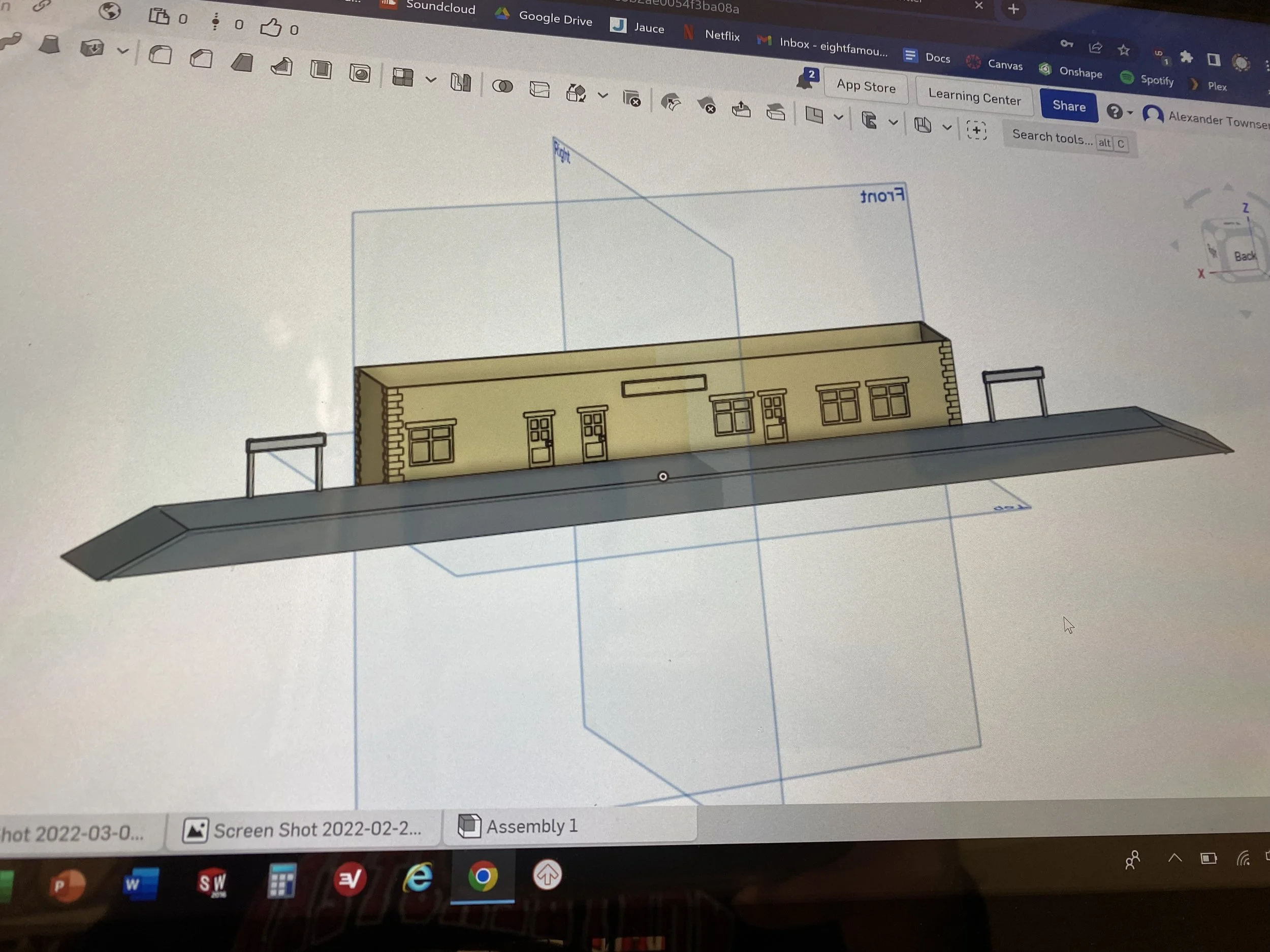Open Word from the taskbar
The image size is (1270, 952).
point(140,884)
